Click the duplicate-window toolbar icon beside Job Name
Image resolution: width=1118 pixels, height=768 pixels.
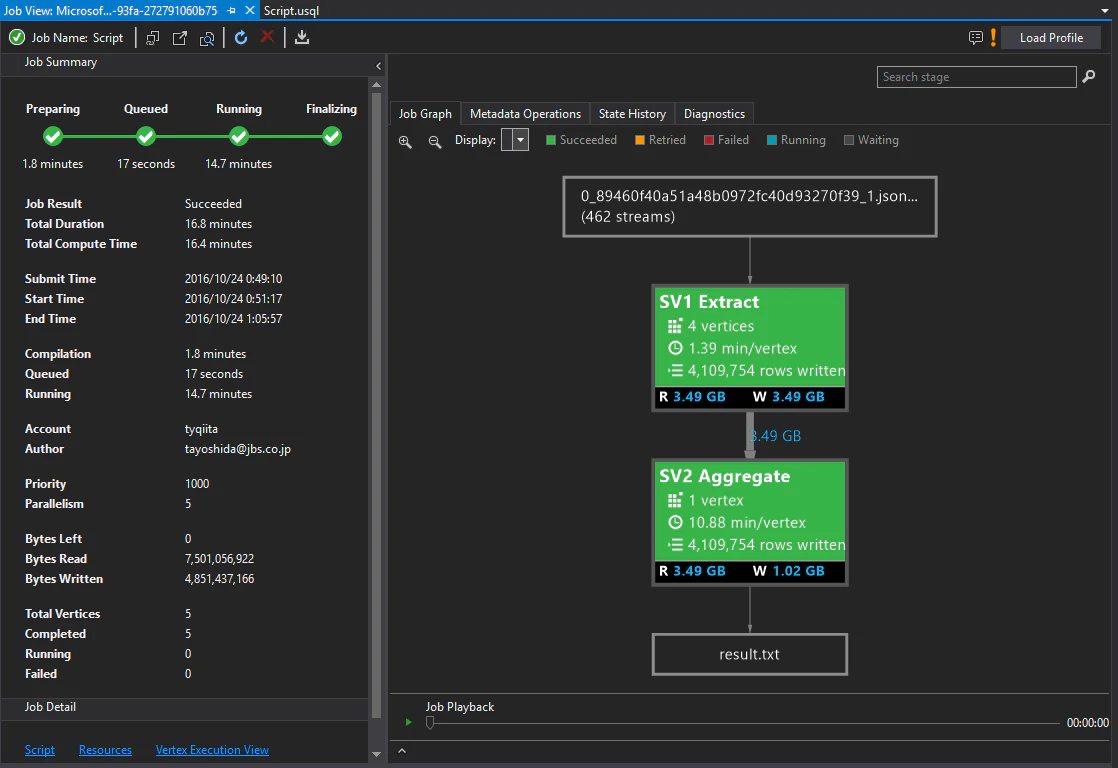coord(153,38)
